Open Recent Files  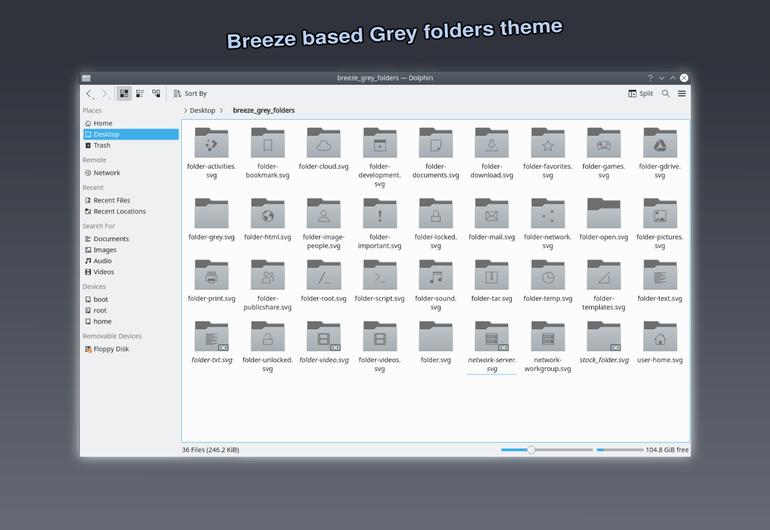(131, 200)
